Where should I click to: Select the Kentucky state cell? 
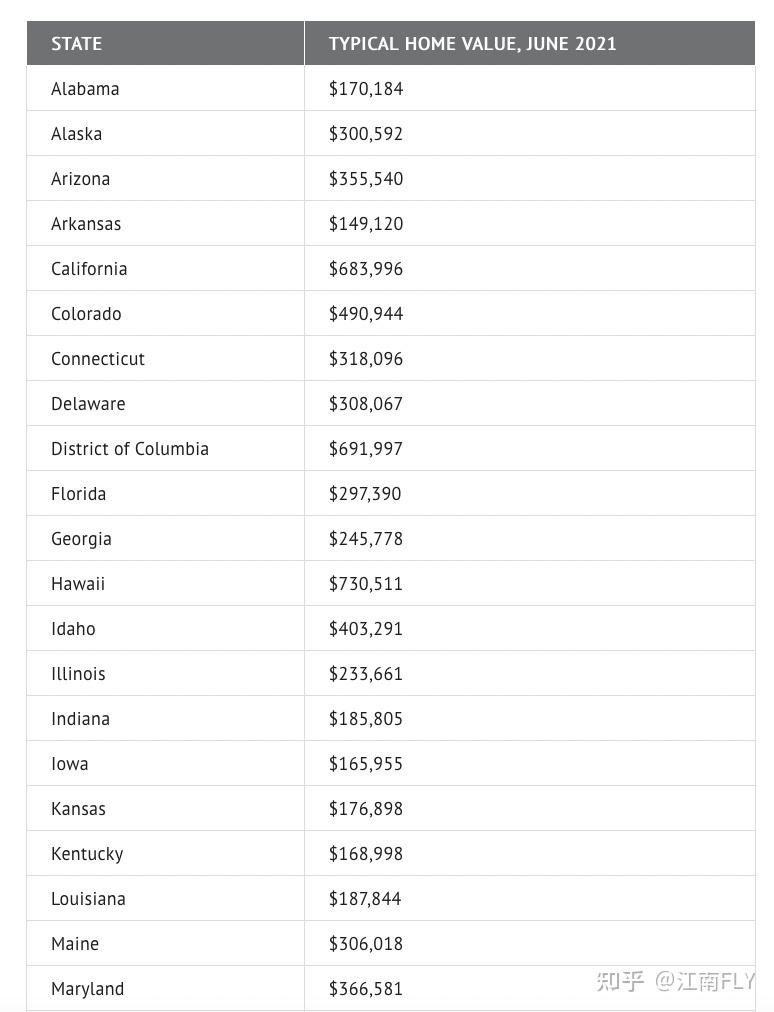87,854
